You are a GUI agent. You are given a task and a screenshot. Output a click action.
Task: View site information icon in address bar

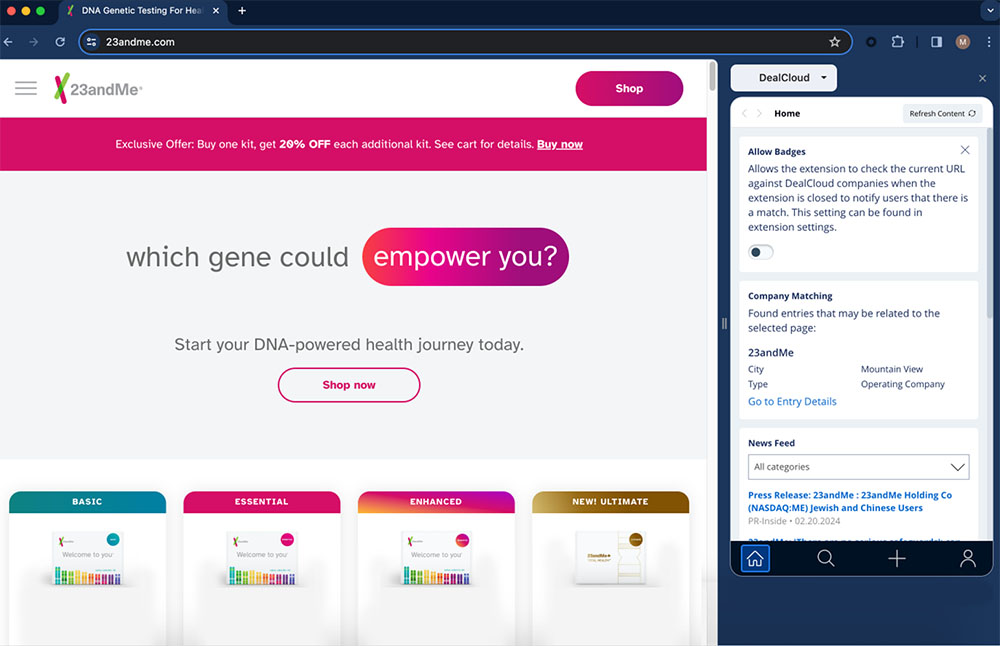tap(92, 42)
